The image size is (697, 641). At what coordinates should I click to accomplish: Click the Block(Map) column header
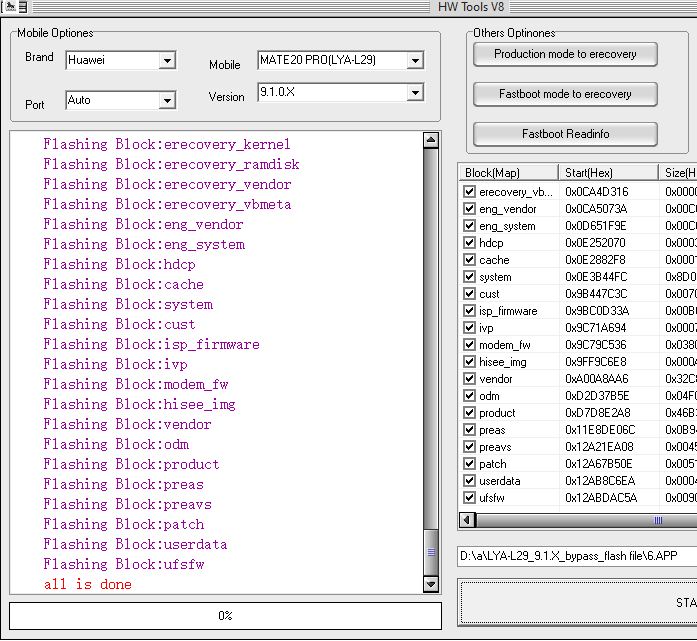pyautogui.click(x=508, y=173)
